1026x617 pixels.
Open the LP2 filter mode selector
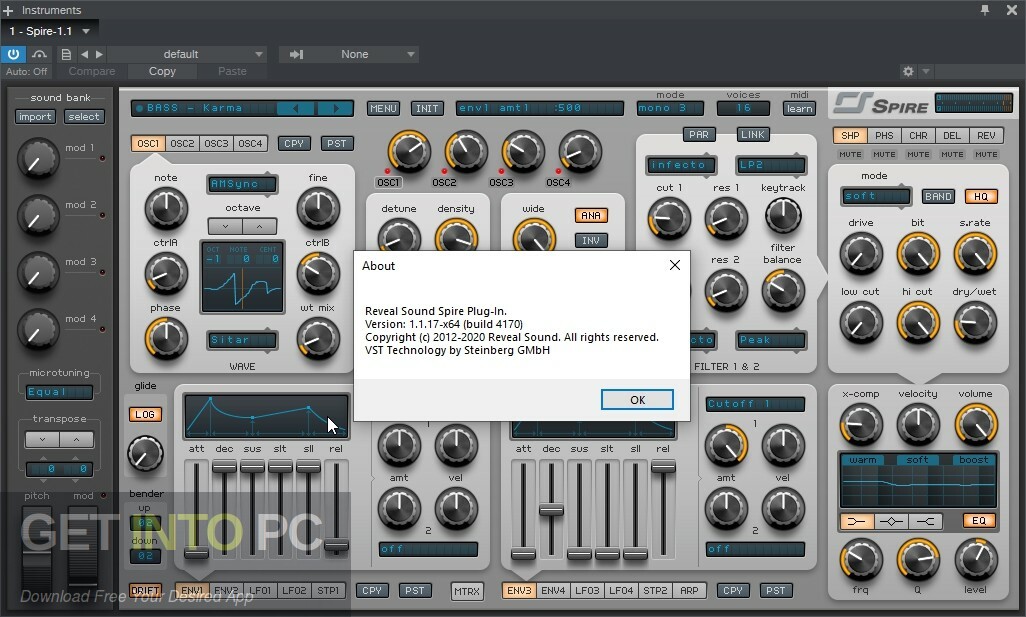771,165
